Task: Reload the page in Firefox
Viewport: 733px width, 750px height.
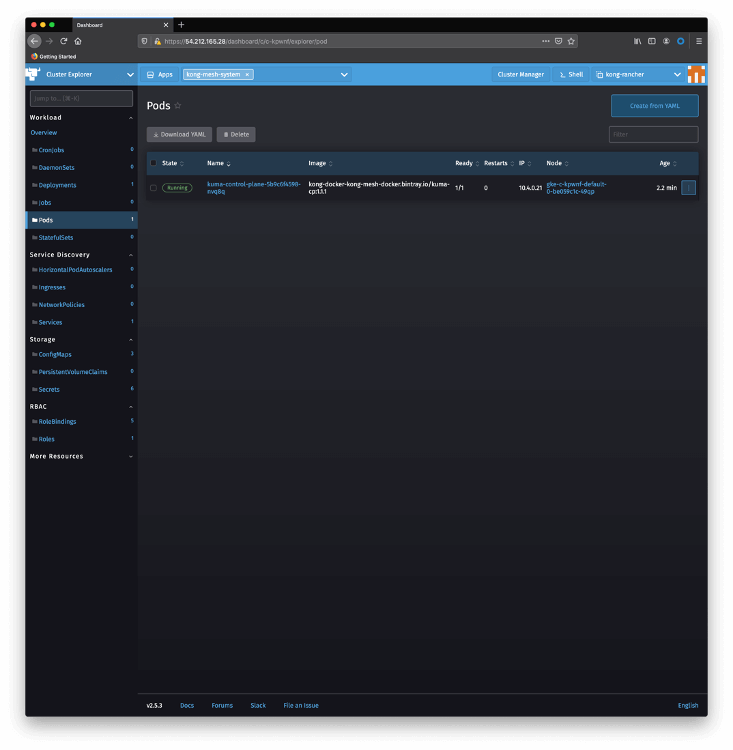Action: [x=63, y=41]
